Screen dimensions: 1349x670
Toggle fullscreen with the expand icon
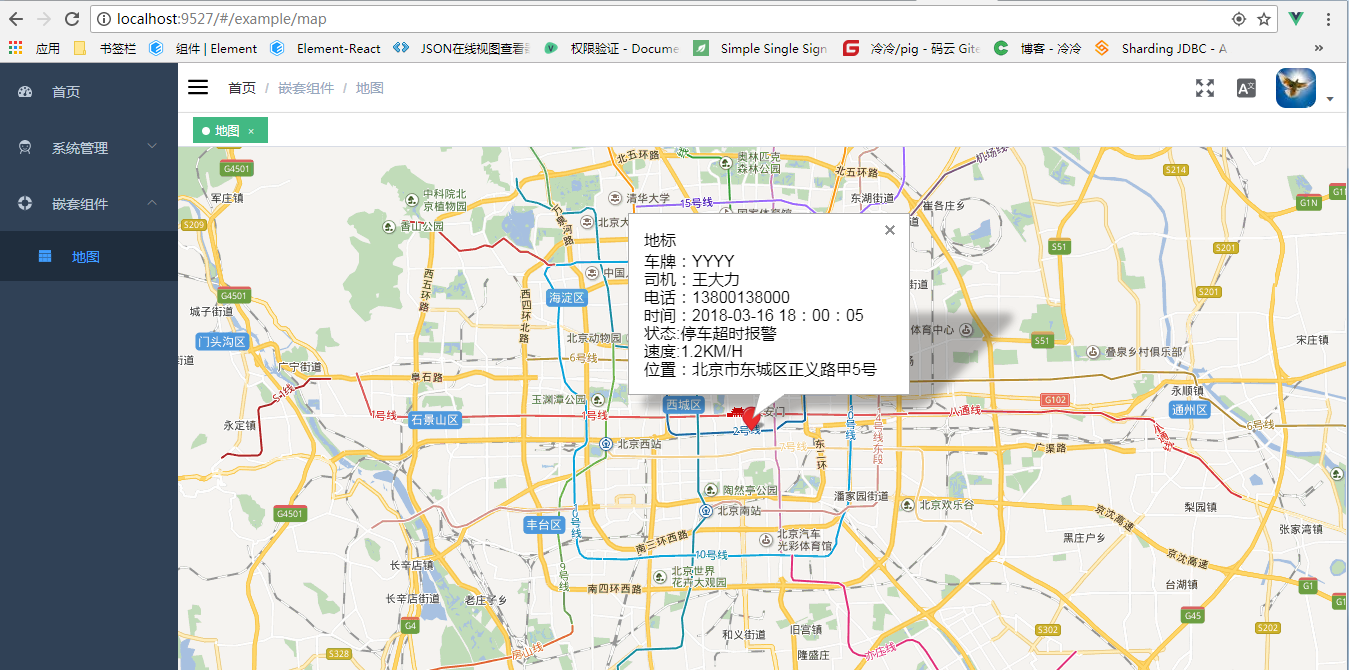pos(1205,88)
